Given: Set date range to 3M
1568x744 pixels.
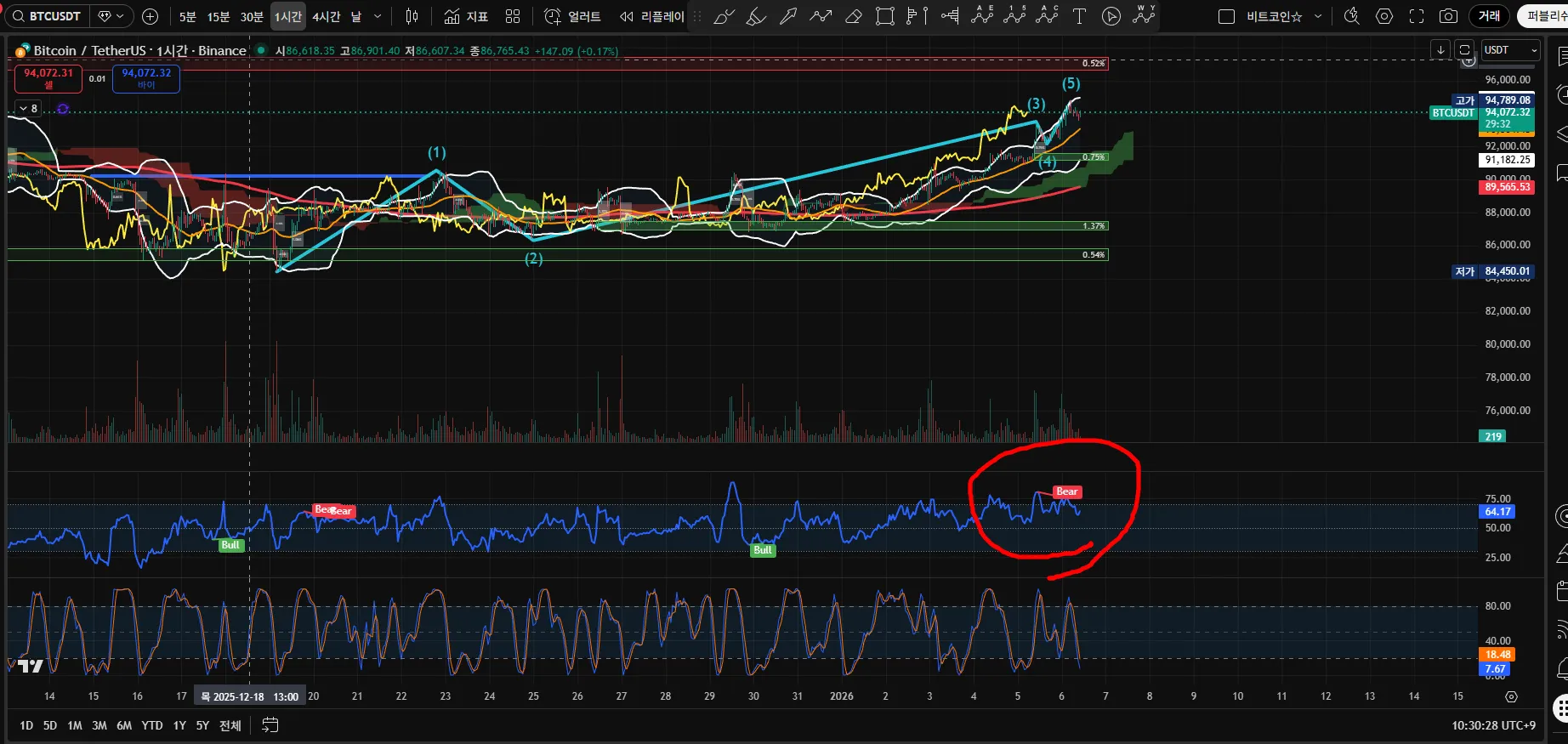Looking at the screenshot, I should [x=99, y=725].
